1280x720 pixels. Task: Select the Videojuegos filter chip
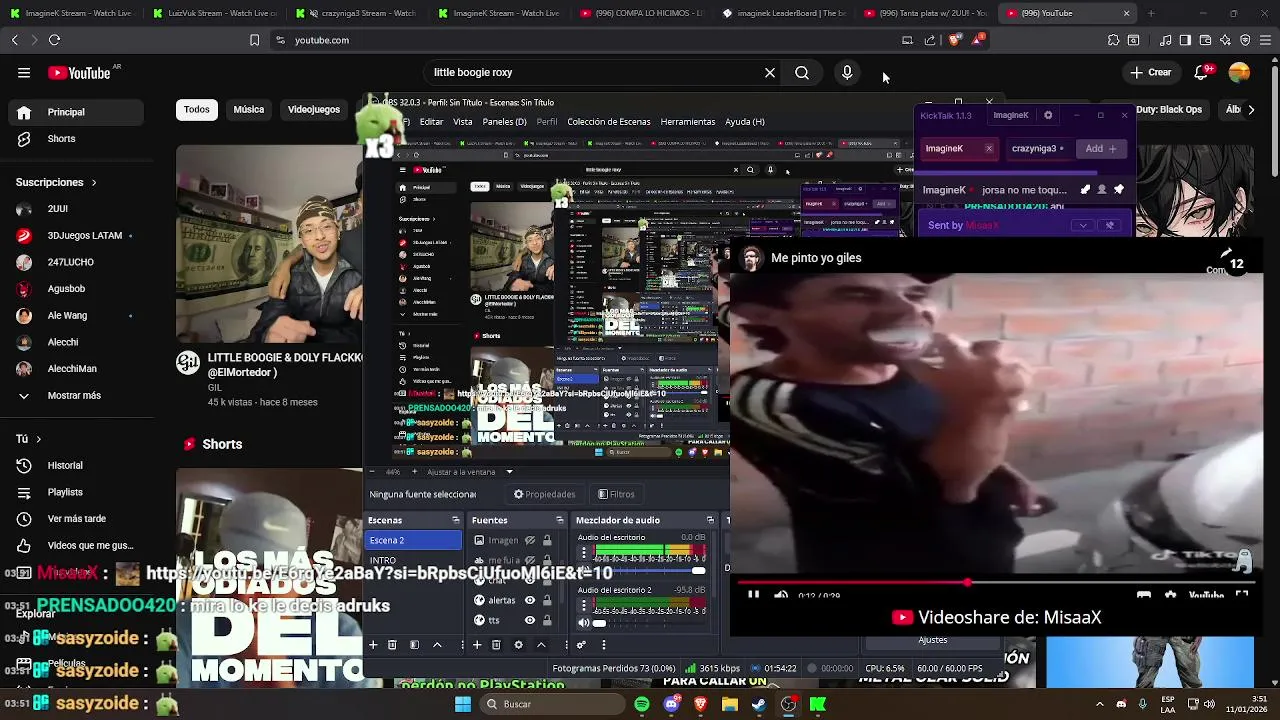point(314,109)
